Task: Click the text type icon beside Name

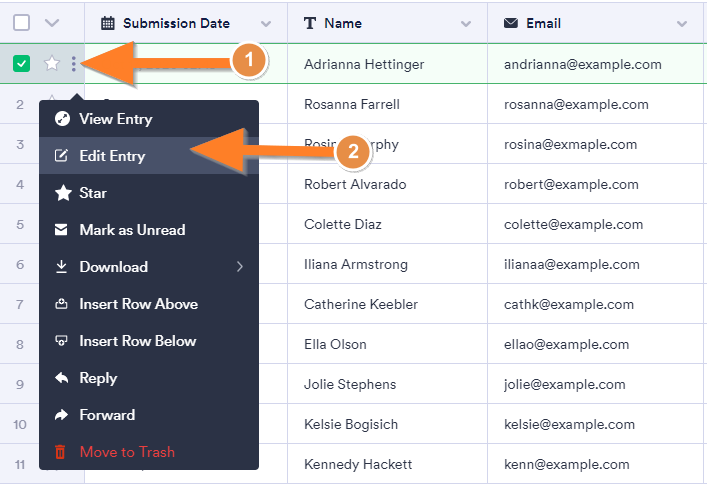Action: coord(310,23)
